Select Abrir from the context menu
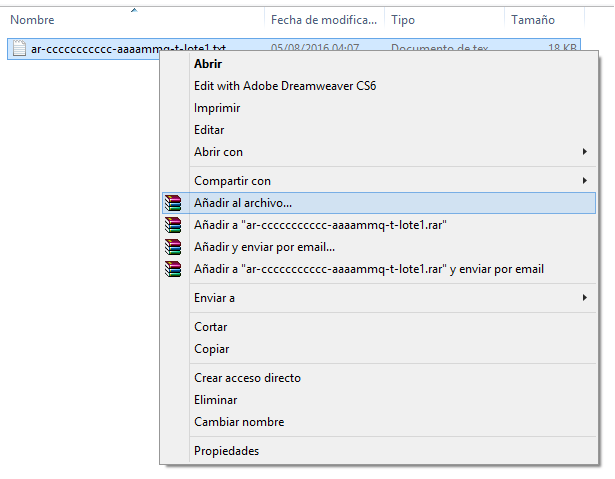Viewport: 615px width, 479px height. point(208,64)
